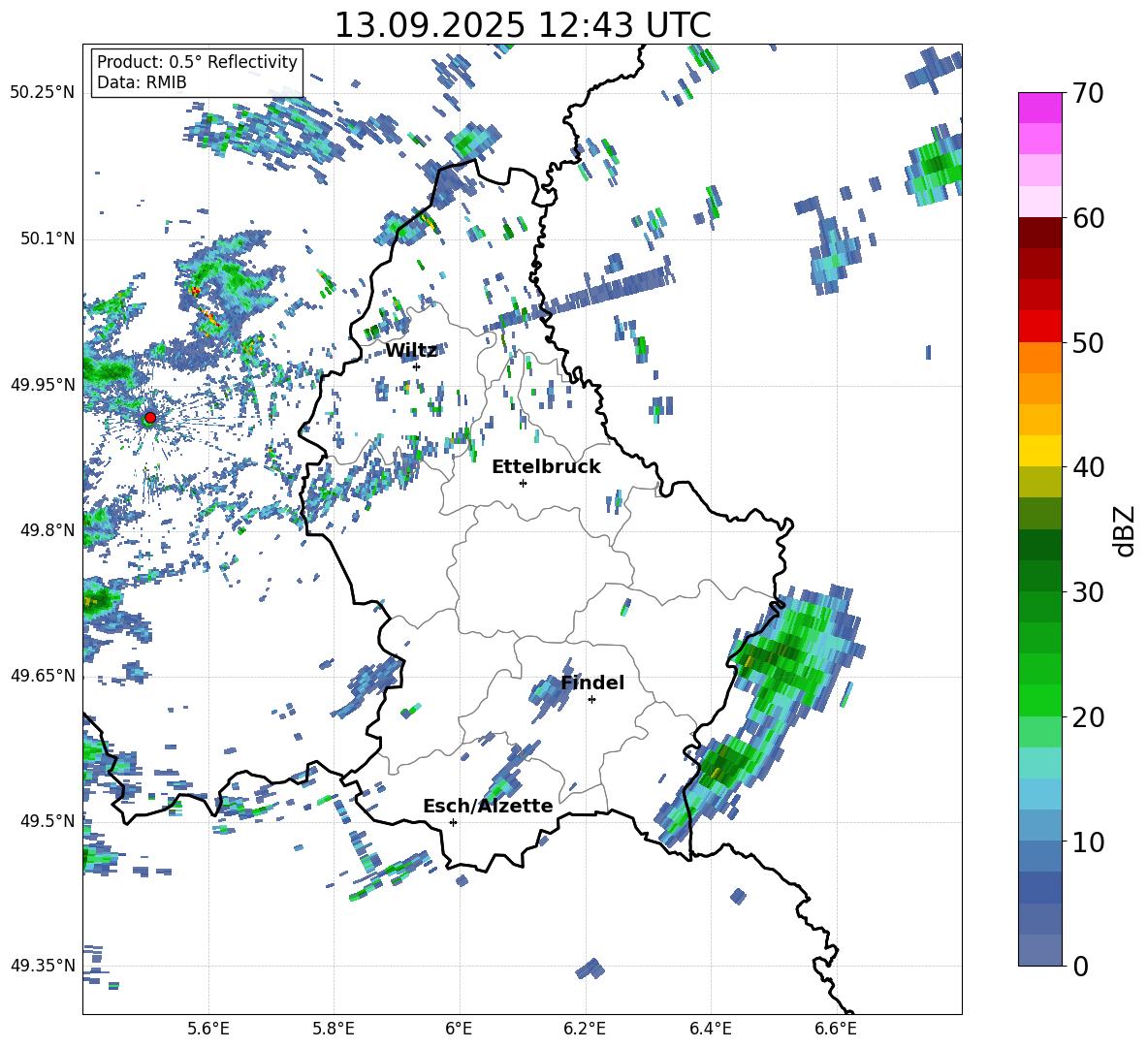Click the Wiltz station cross marker
The width and height of the screenshot is (1148, 1048).
417,366
